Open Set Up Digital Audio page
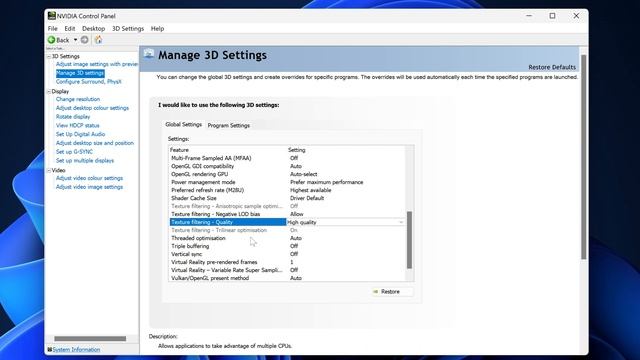Screen dimensions: 640x360 (x=80, y=134)
